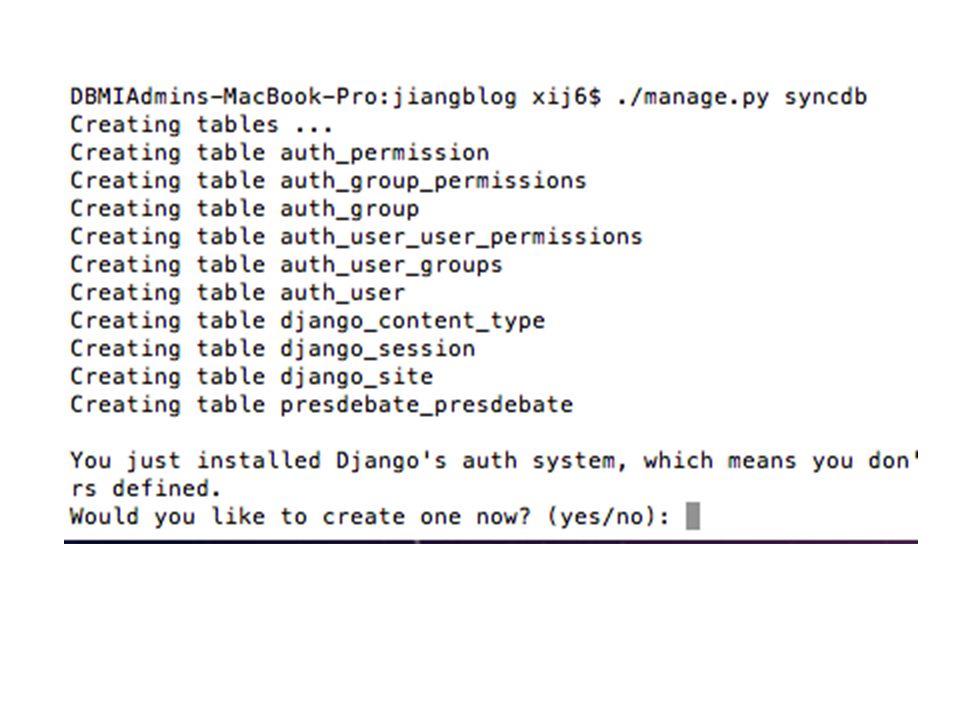
Task: Click the ./manage.py syncdb command text
Action: coord(741,97)
